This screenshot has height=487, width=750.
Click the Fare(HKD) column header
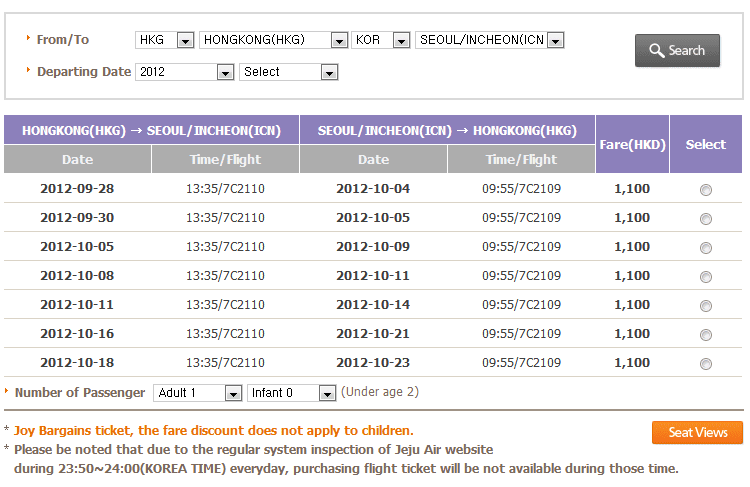[632, 145]
